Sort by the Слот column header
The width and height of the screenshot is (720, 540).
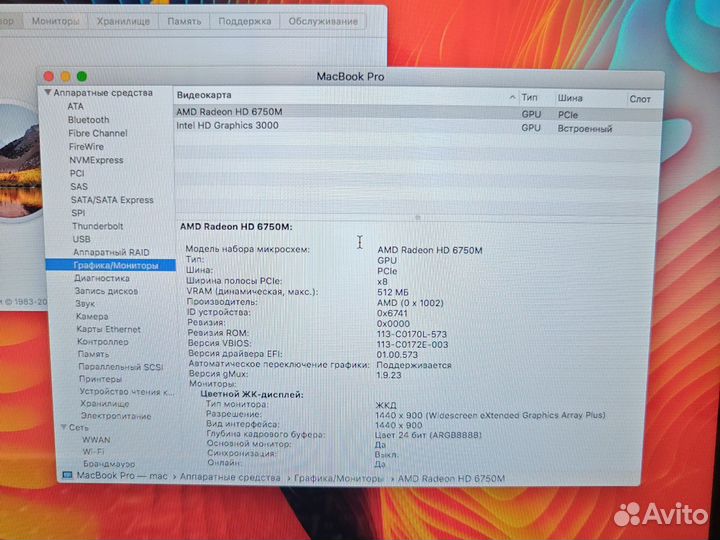coord(640,99)
